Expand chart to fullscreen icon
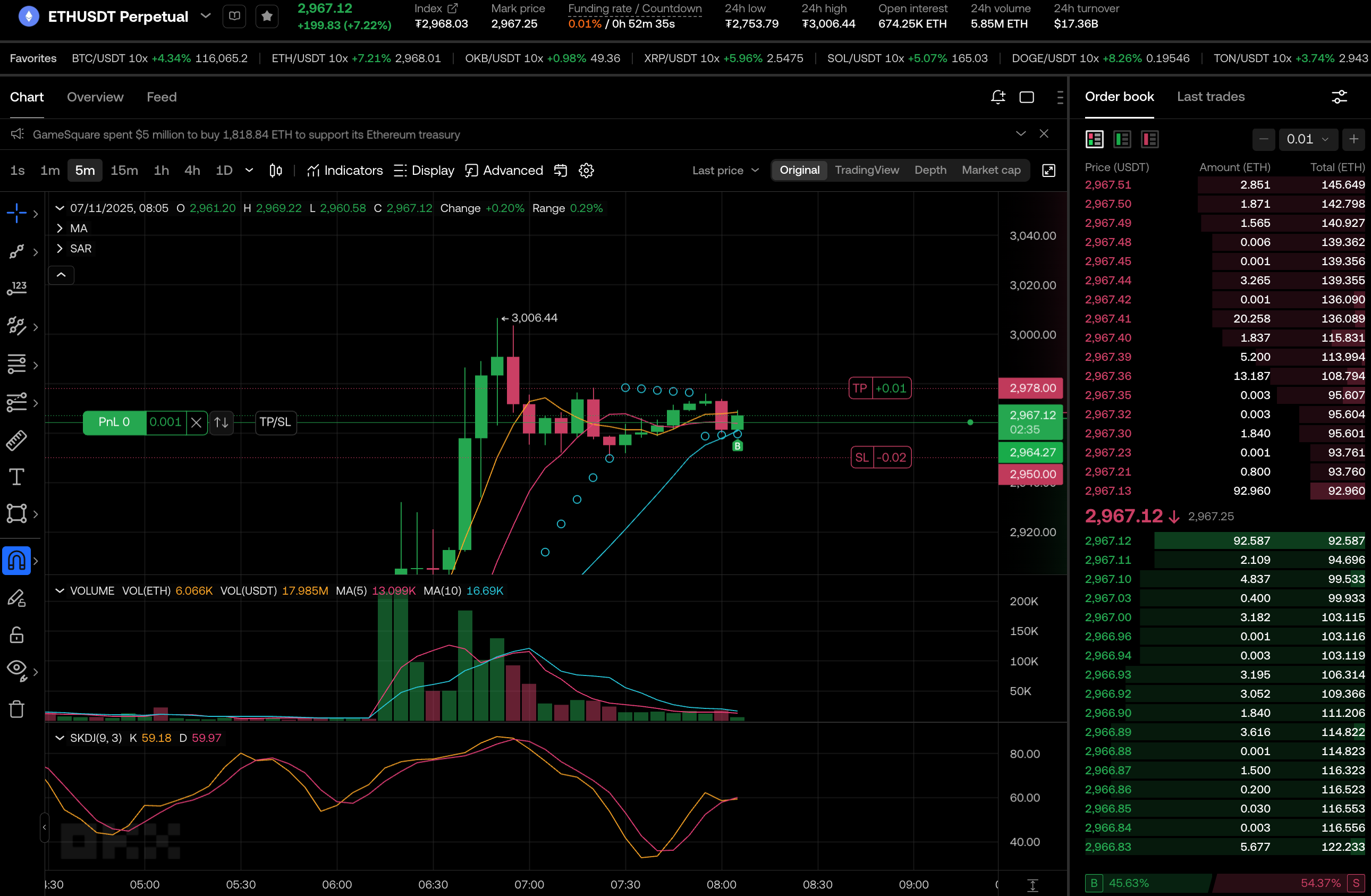Image resolution: width=1371 pixels, height=896 pixels. click(x=1048, y=171)
